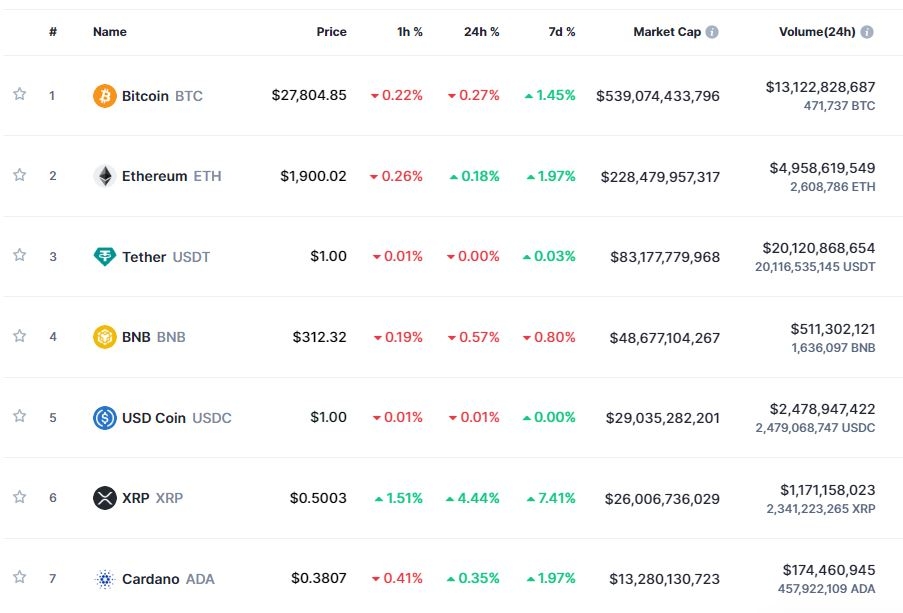
Task: Click the XRP logo icon
Action: (104, 498)
